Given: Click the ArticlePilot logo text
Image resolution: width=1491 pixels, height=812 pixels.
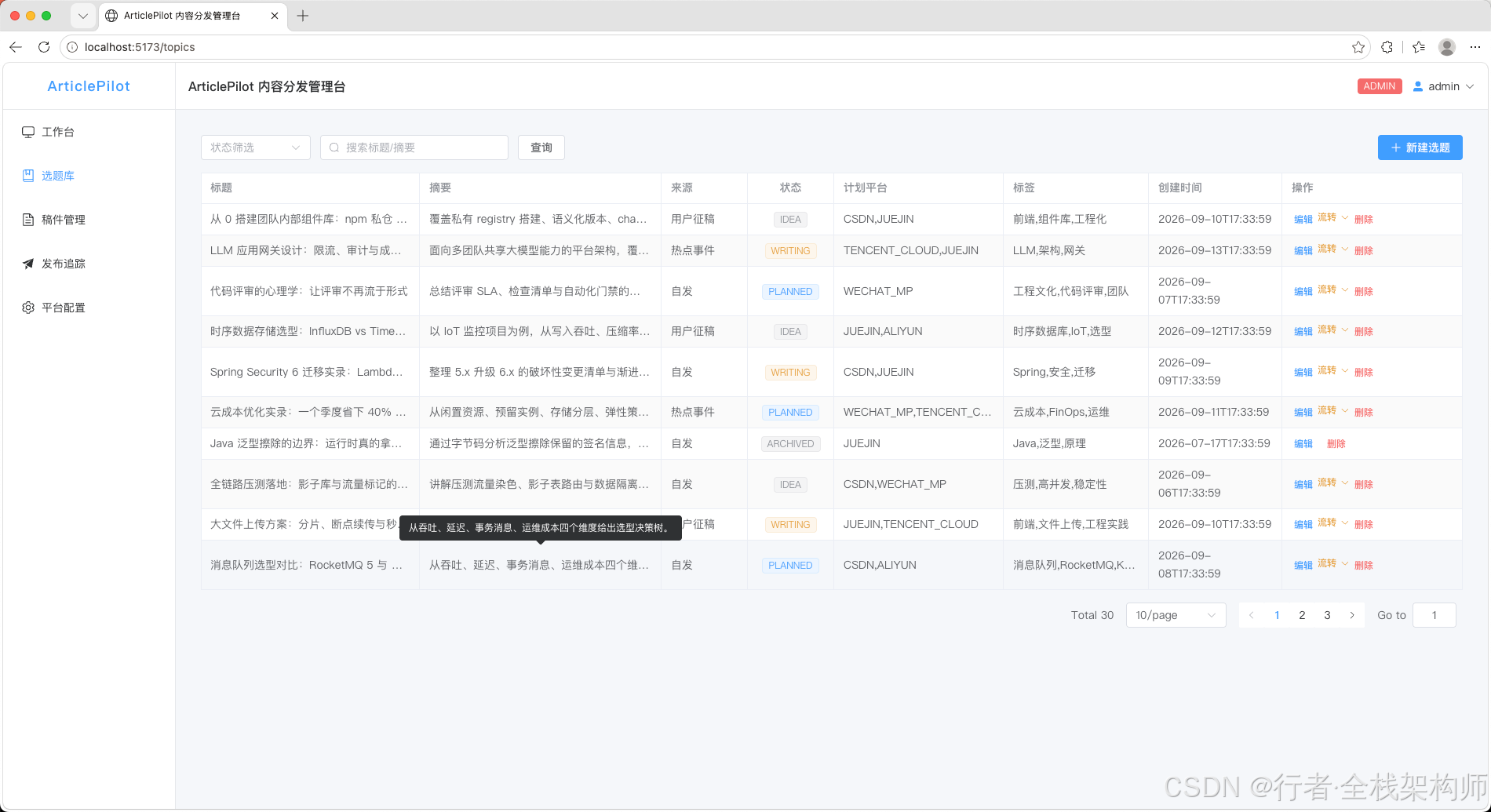Looking at the screenshot, I should tap(89, 86).
